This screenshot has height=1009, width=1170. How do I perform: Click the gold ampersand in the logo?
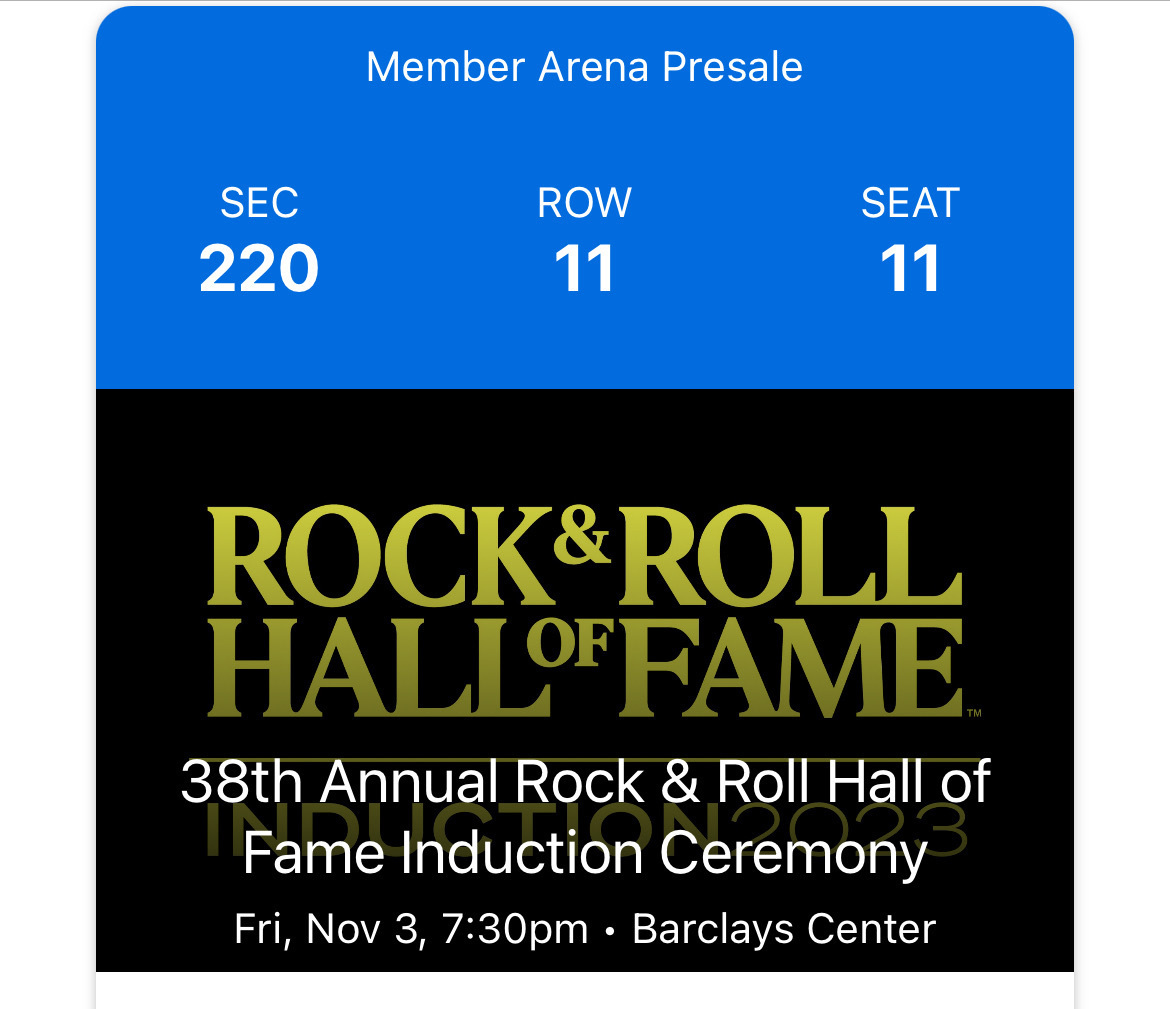click(582, 534)
